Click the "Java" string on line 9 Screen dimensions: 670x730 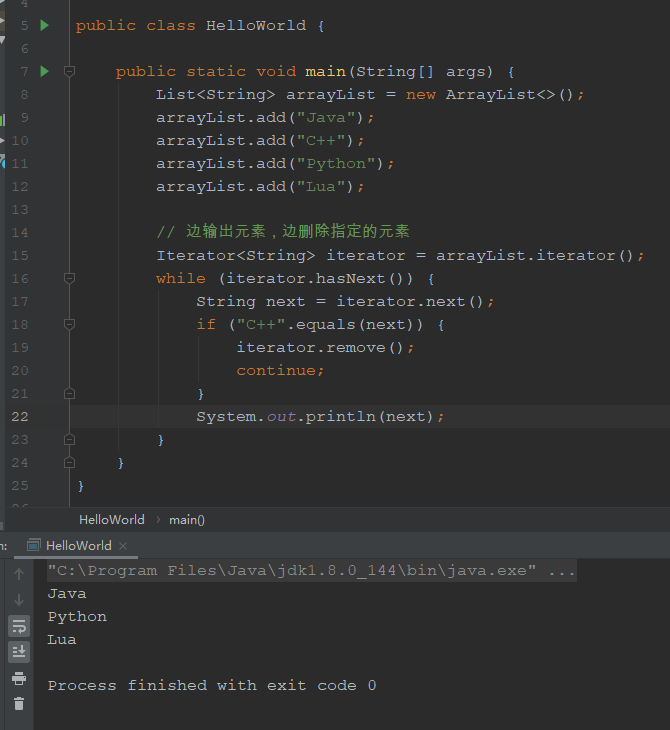(326, 118)
